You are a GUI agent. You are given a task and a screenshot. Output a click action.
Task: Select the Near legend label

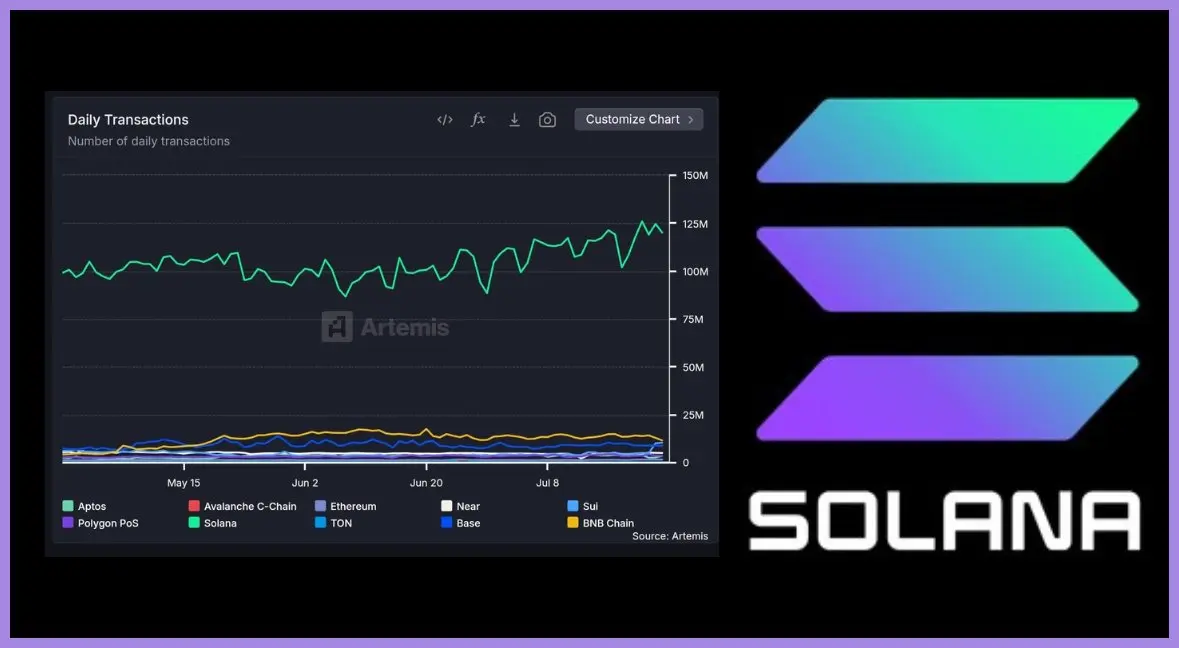coord(468,507)
